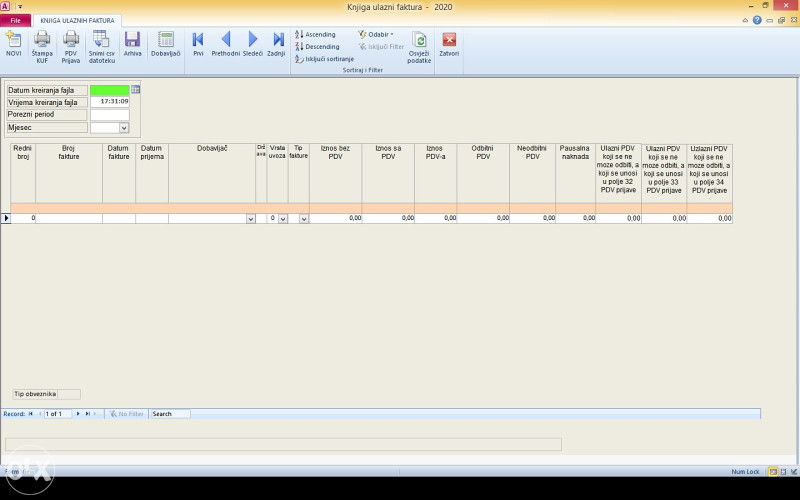Click the No Filter indicator
Screen dimensions: 800x500
(127, 414)
